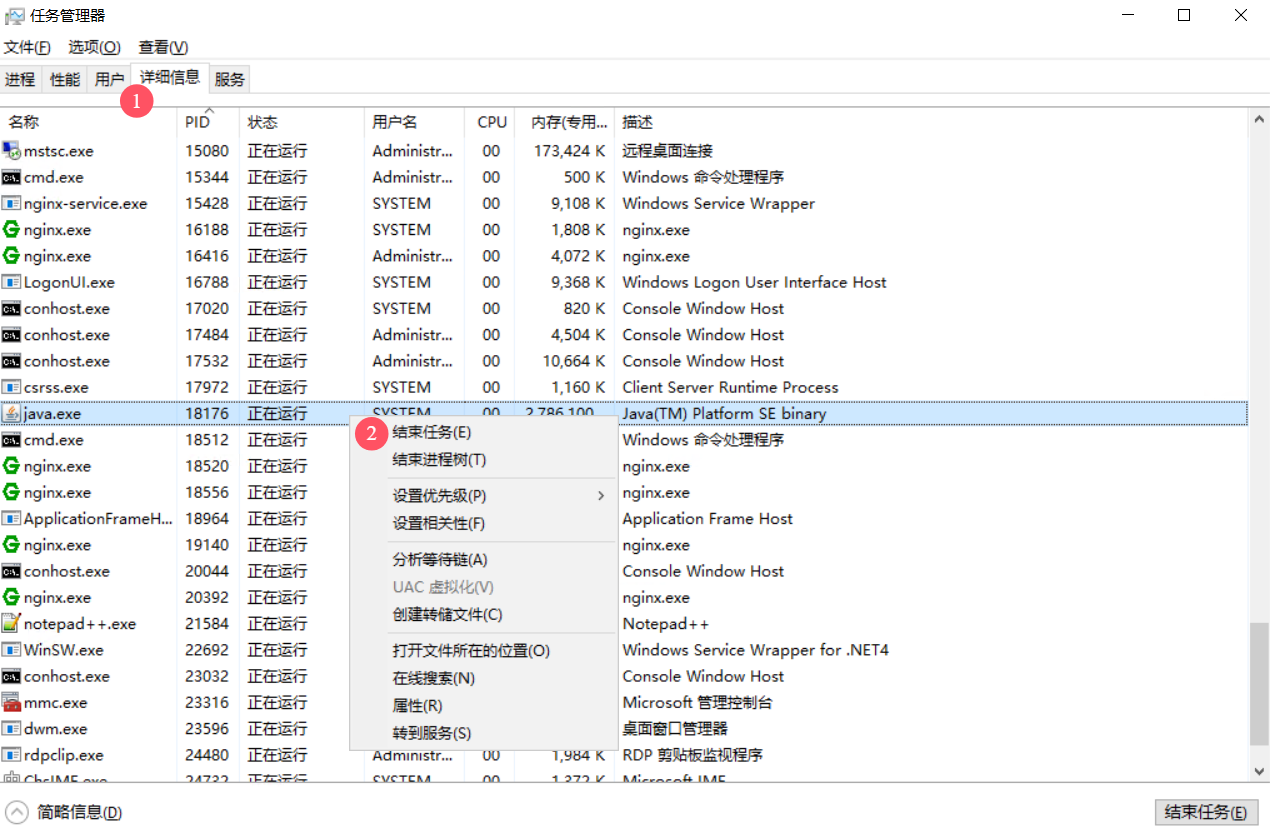
Task: Click the conhost.exe icon with PID 17532
Action: (x=11, y=361)
